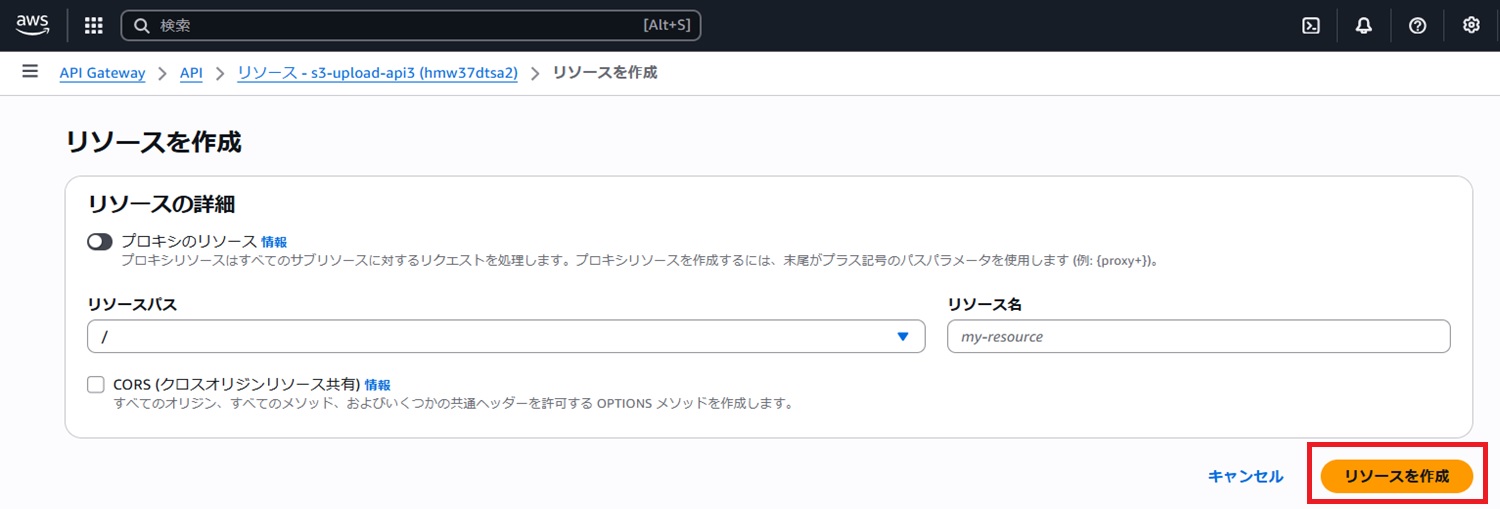Expand the リソースパス dropdown
The image size is (1500, 509).
coord(506,337)
